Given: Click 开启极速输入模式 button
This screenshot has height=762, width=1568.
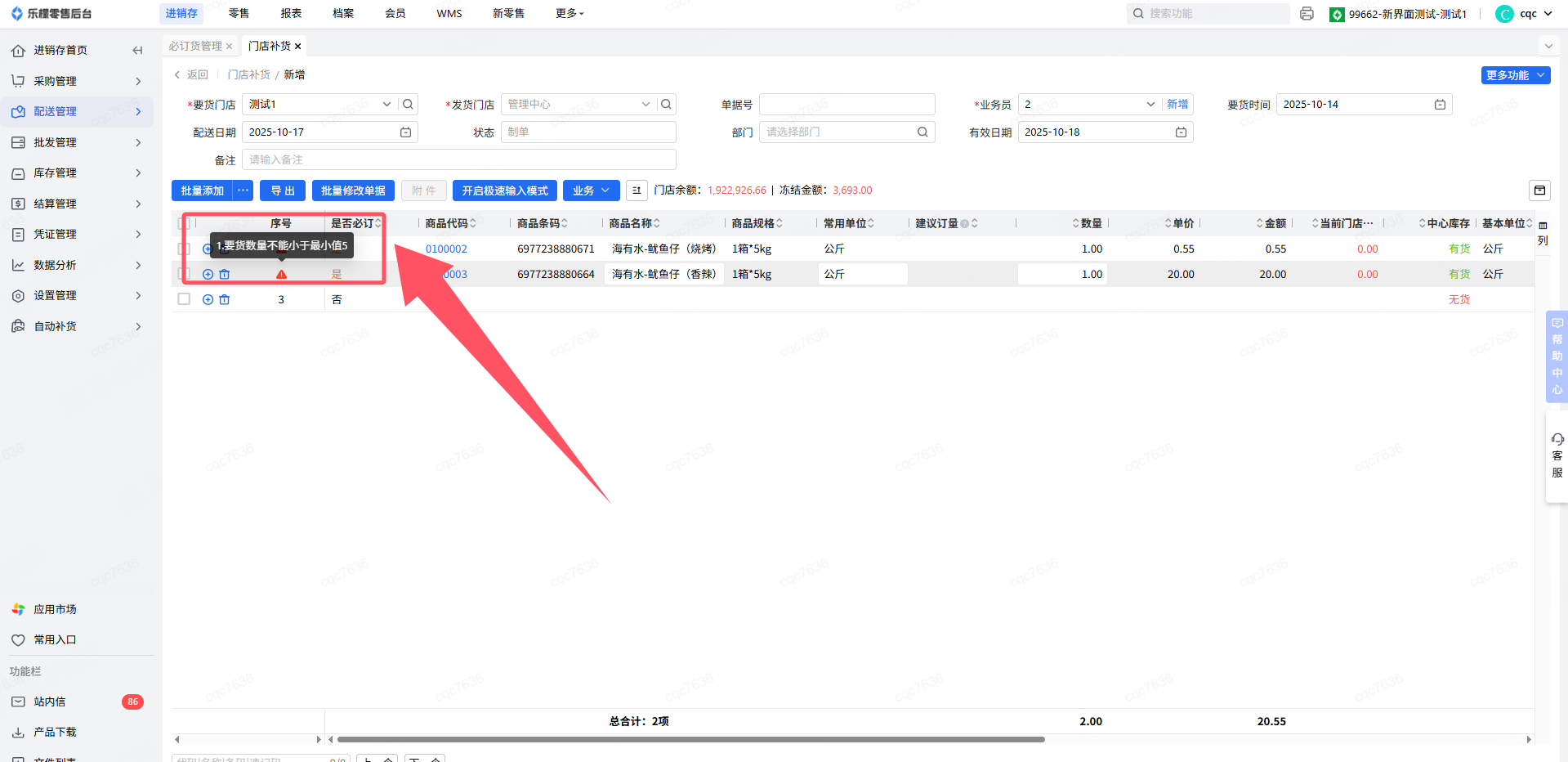Looking at the screenshot, I should tap(505, 190).
